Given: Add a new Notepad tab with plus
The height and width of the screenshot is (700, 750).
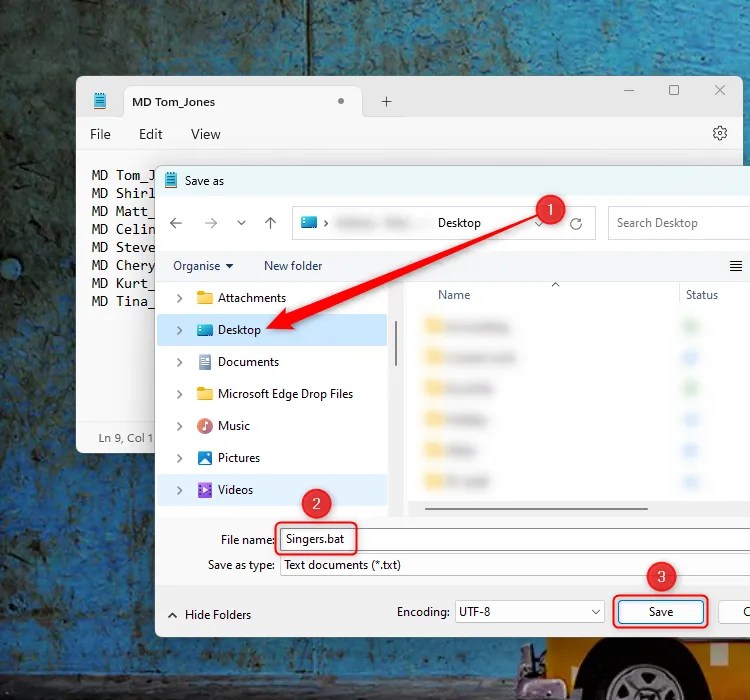Looking at the screenshot, I should [x=386, y=101].
